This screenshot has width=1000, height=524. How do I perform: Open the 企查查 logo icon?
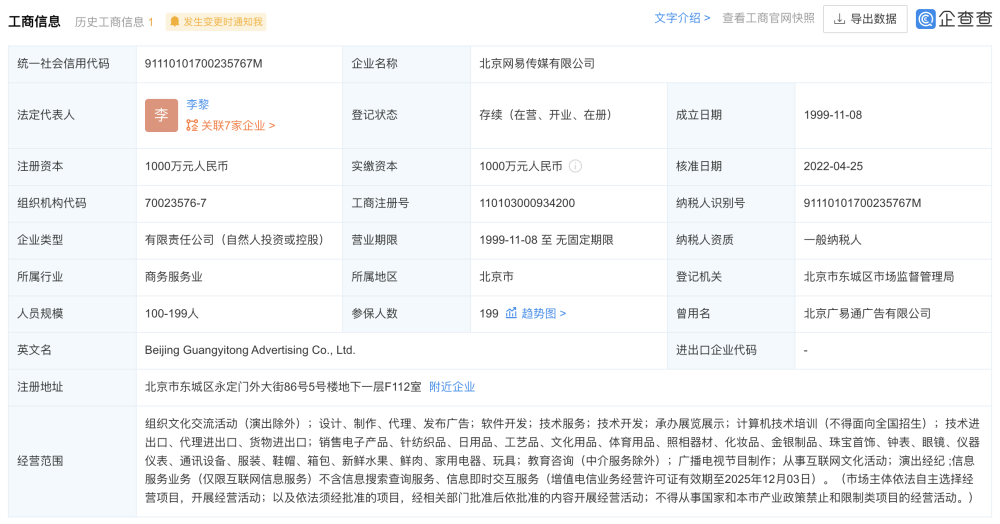point(925,19)
